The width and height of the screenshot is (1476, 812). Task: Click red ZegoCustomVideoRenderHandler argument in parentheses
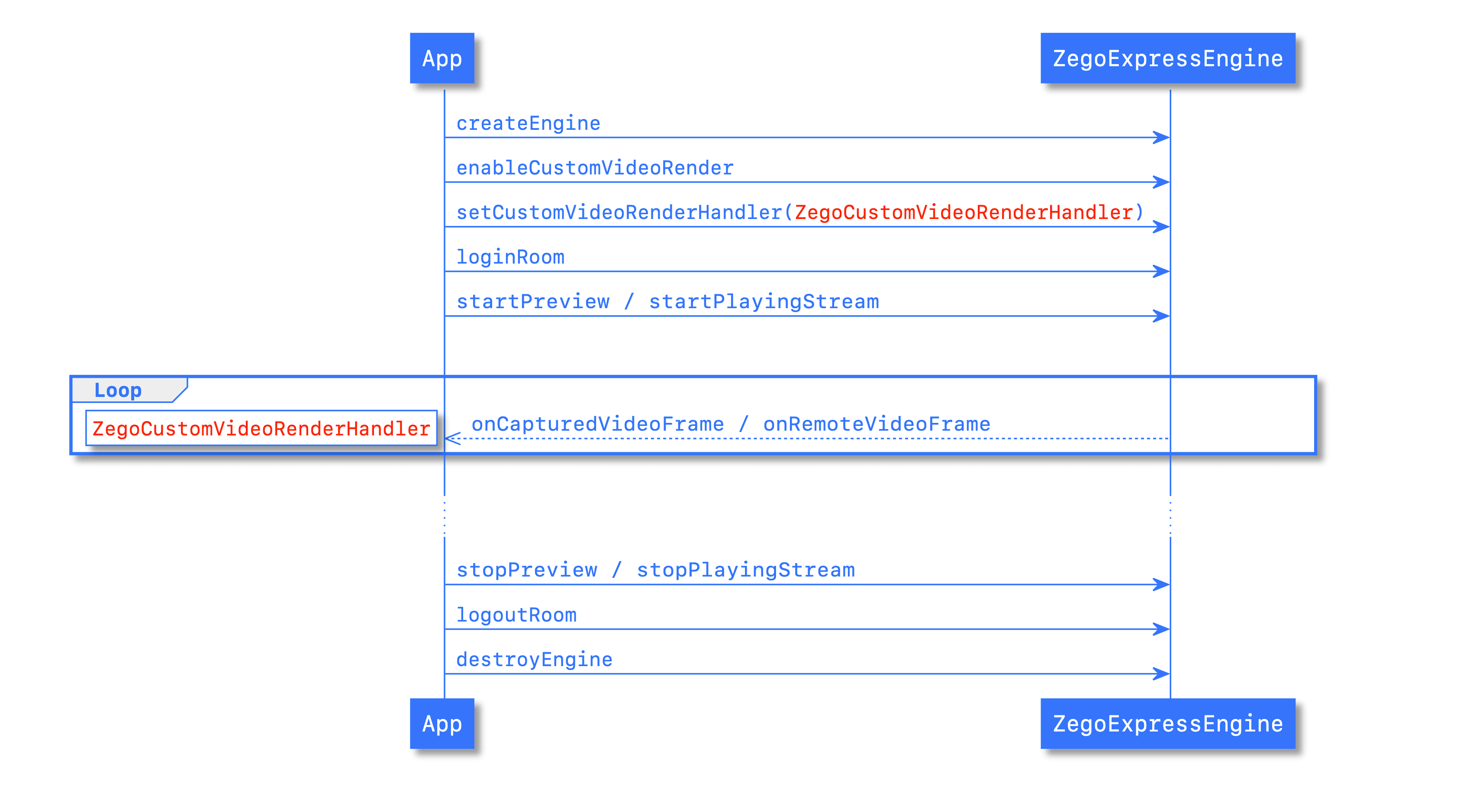[963, 213]
